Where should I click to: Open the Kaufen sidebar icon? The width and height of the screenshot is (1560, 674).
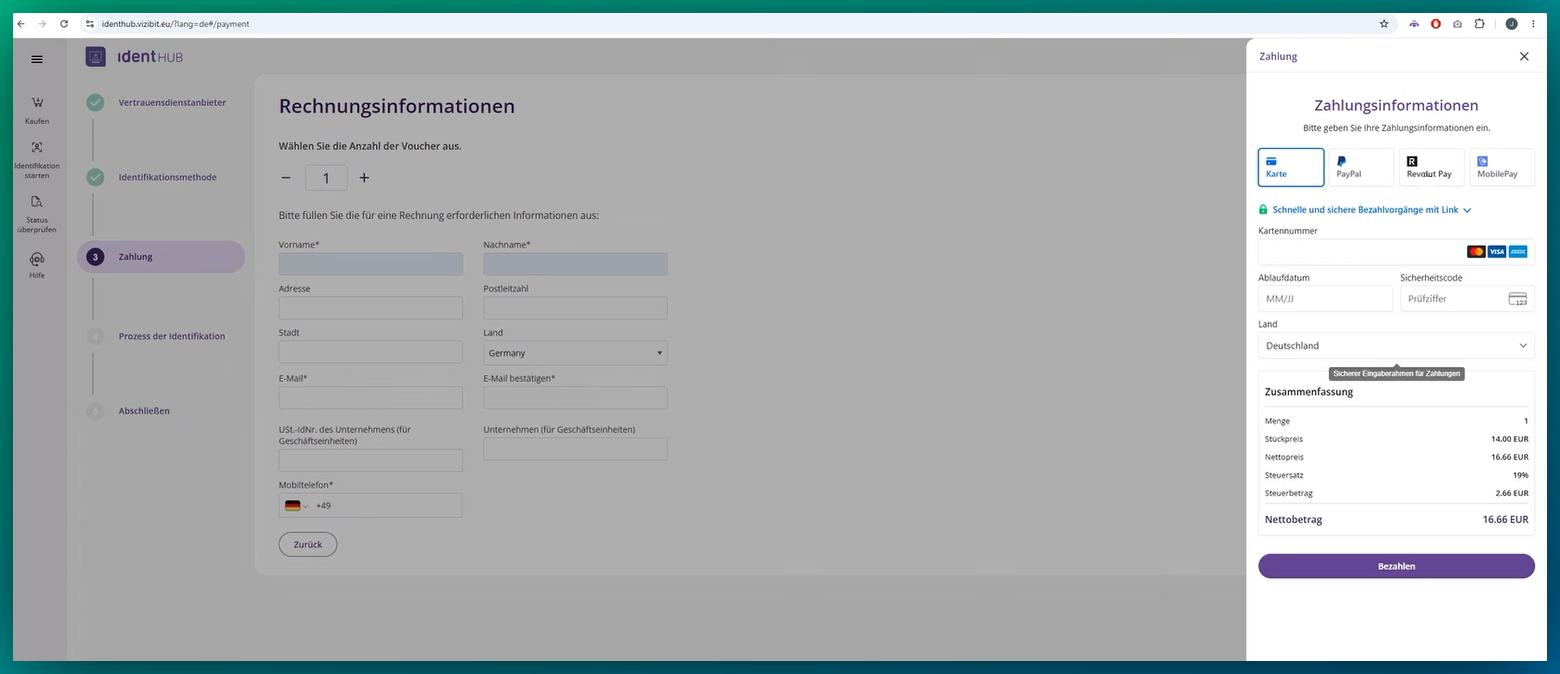(37, 102)
